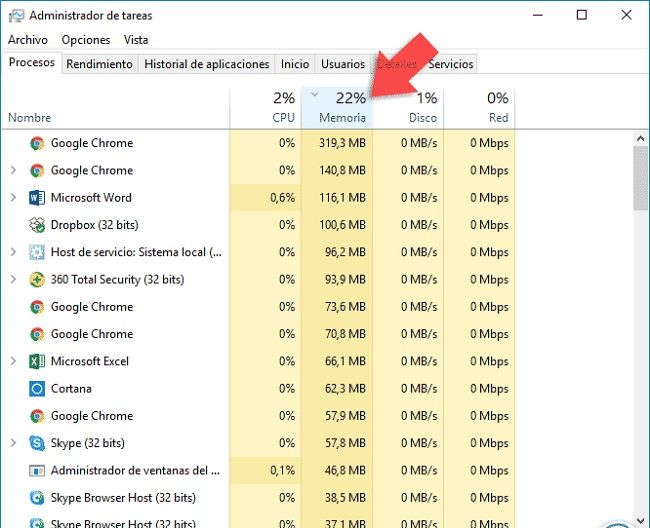
Task: Click the Administrador de ventanas icon
Action: (x=37, y=471)
